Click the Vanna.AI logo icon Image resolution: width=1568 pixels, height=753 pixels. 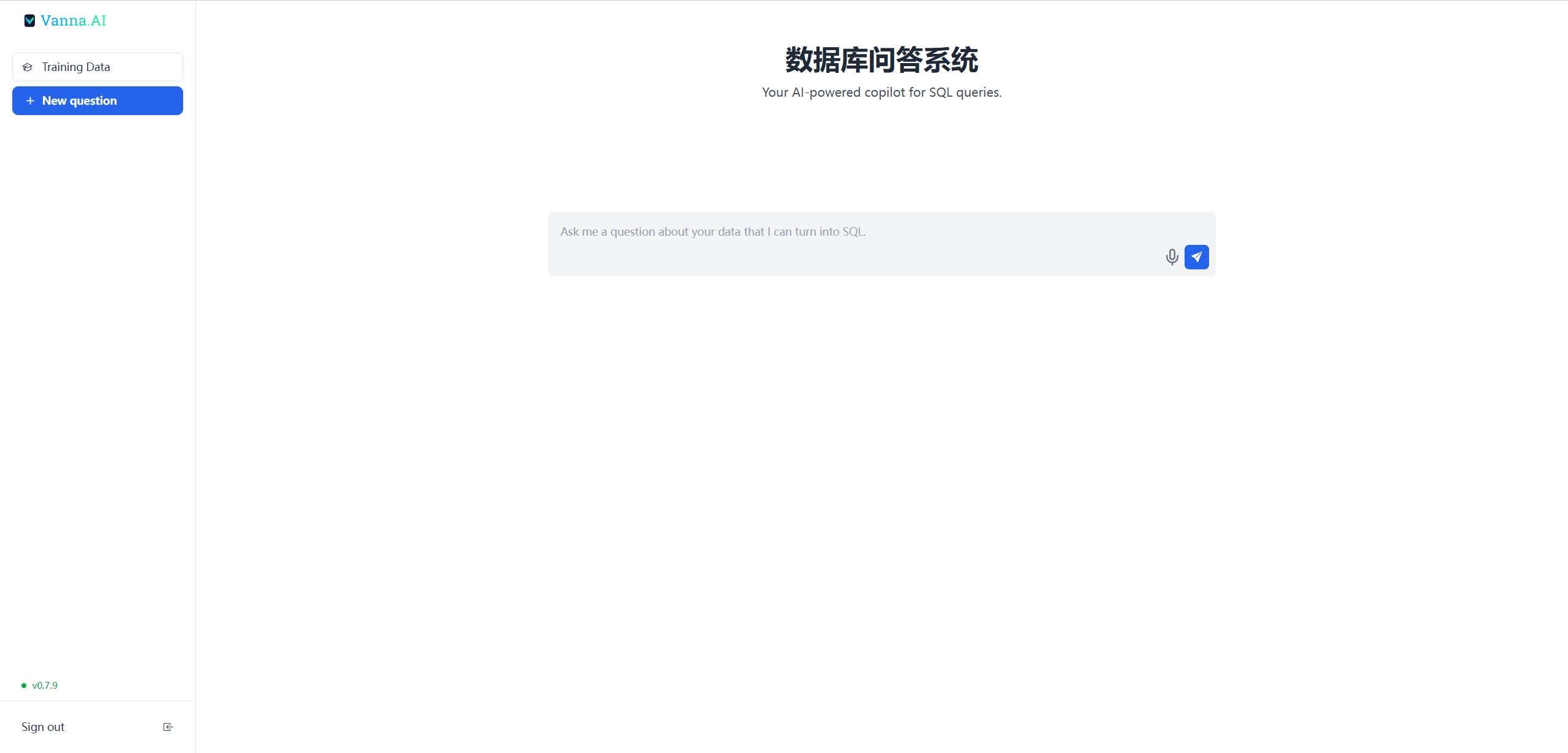tap(29, 21)
